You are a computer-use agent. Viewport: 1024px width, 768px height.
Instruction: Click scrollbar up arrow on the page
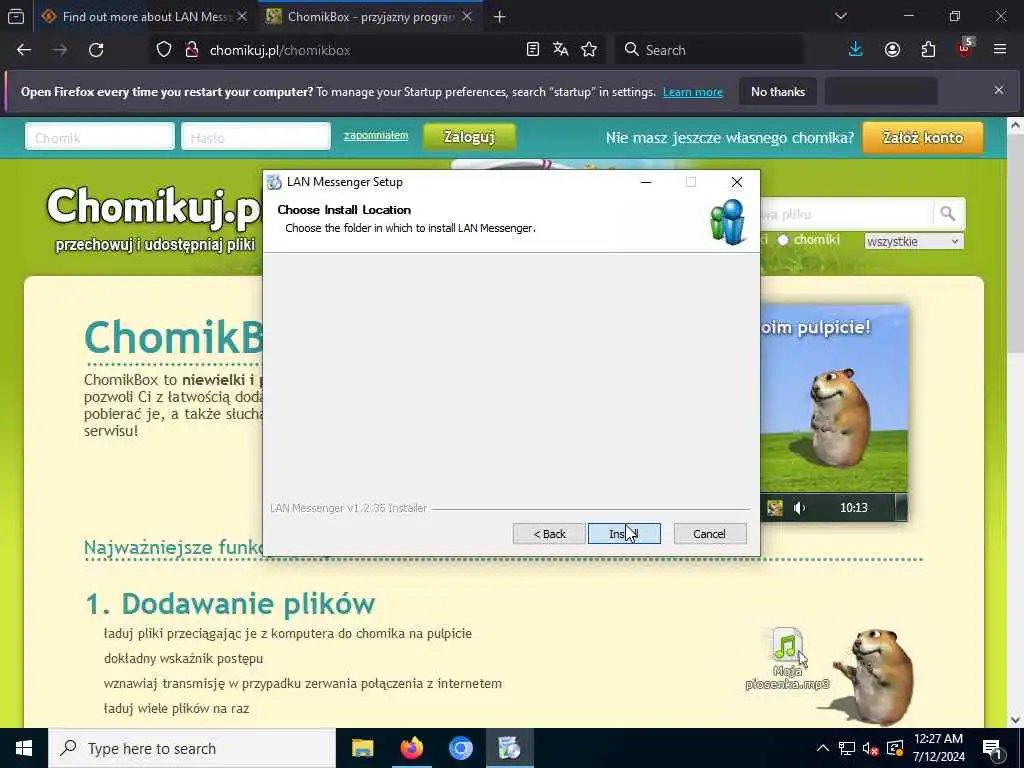1016,125
